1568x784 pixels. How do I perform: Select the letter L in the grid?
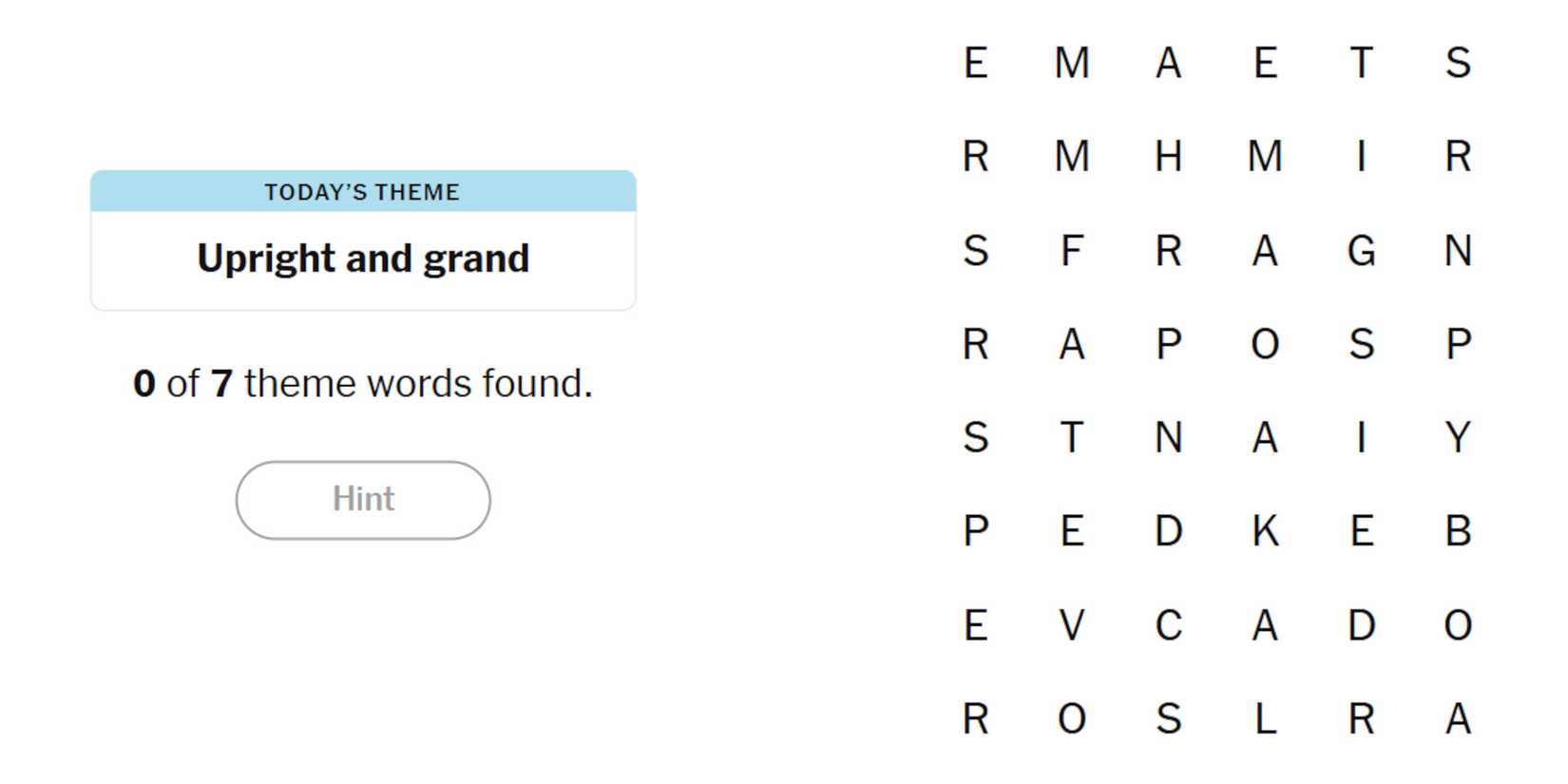[1264, 718]
